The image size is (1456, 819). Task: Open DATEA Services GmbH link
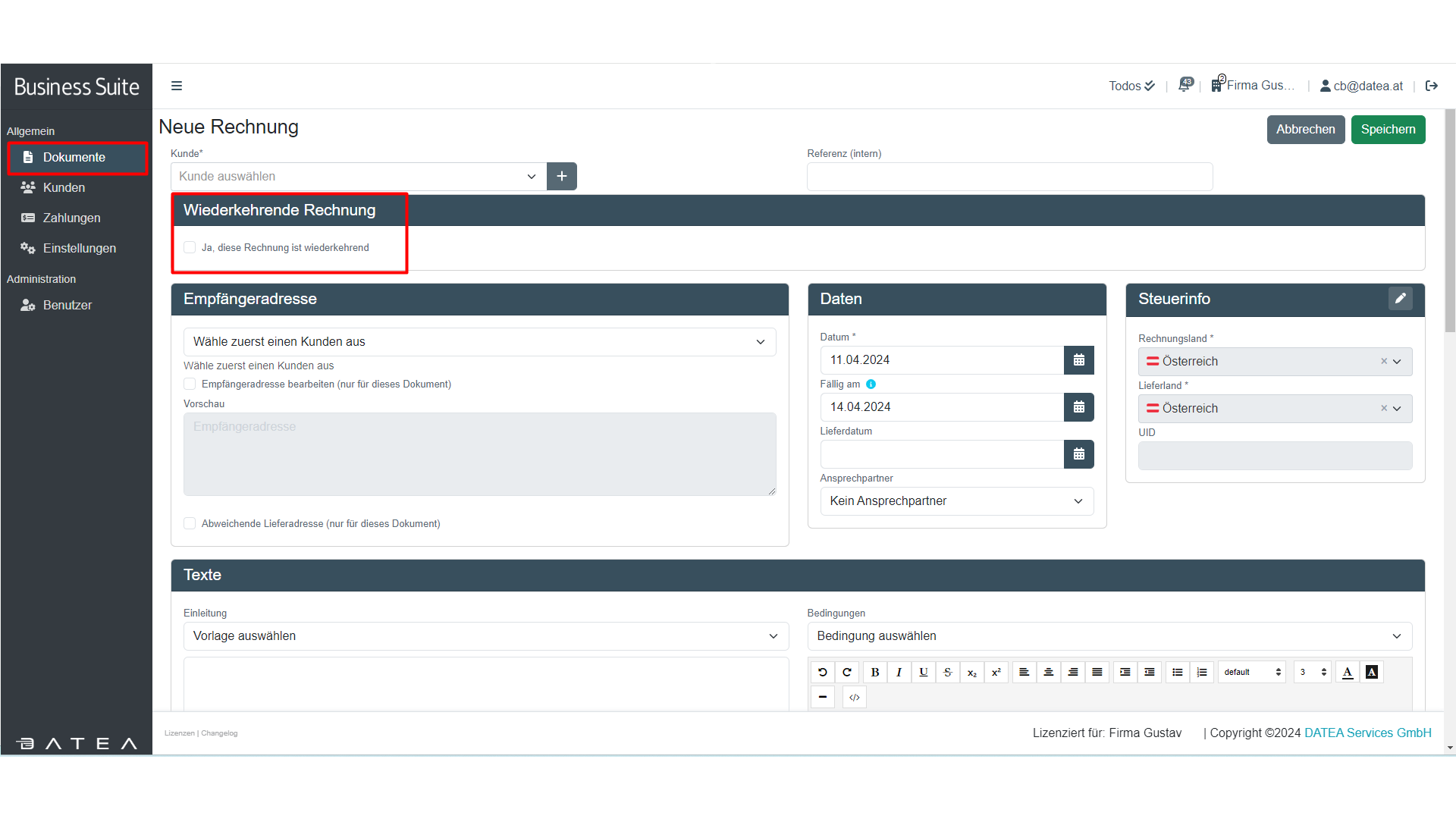click(x=1367, y=733)
